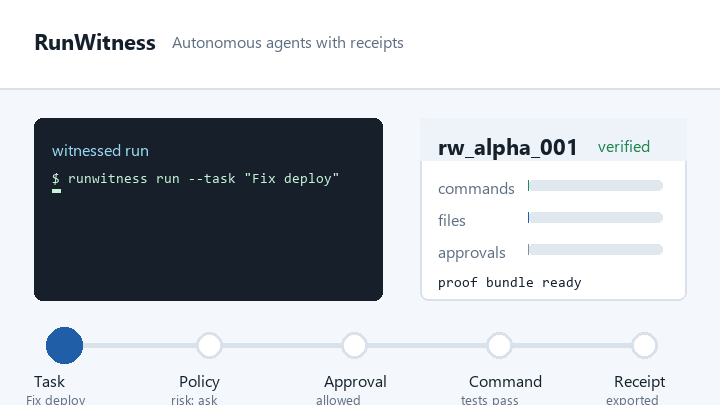720x405 pixels.
Task: Click the tagline 'Autonomous agents with receipts'
Action: (288, 43)
